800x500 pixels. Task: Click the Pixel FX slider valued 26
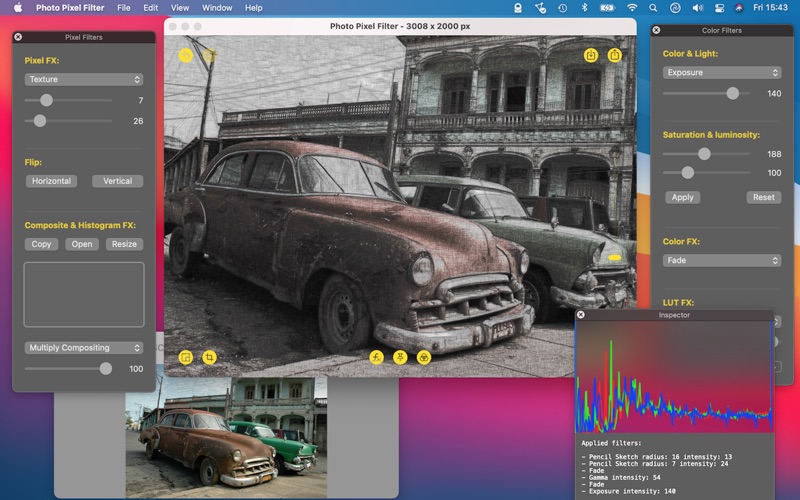(x=68, y=121)
